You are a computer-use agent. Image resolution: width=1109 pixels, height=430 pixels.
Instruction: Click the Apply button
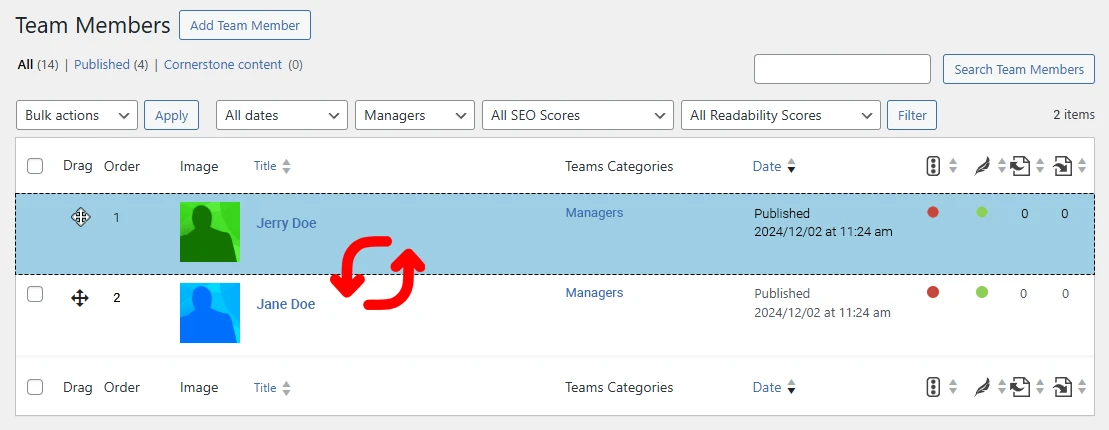(171, 115)
